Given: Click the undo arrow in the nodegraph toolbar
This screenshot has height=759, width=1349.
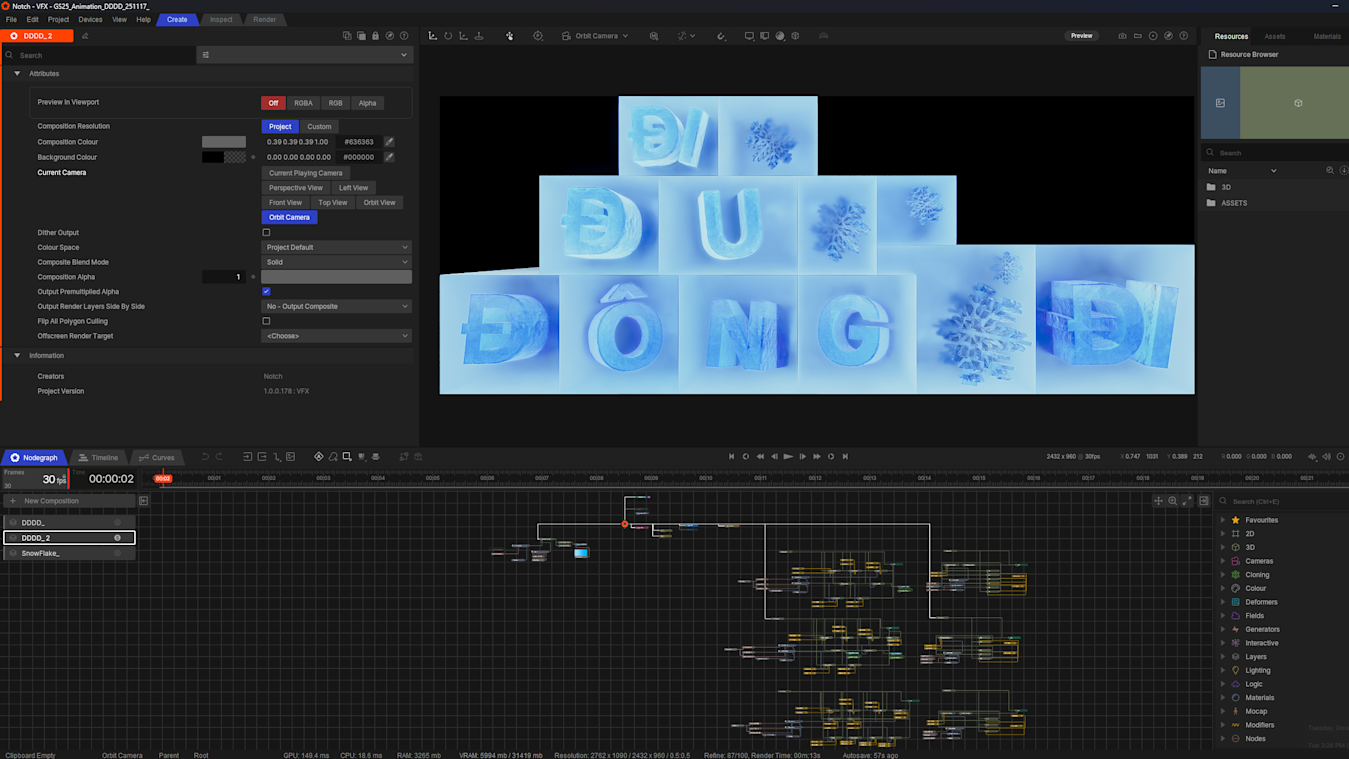Looking at the screenshot, I should click(x=205, y=457).
